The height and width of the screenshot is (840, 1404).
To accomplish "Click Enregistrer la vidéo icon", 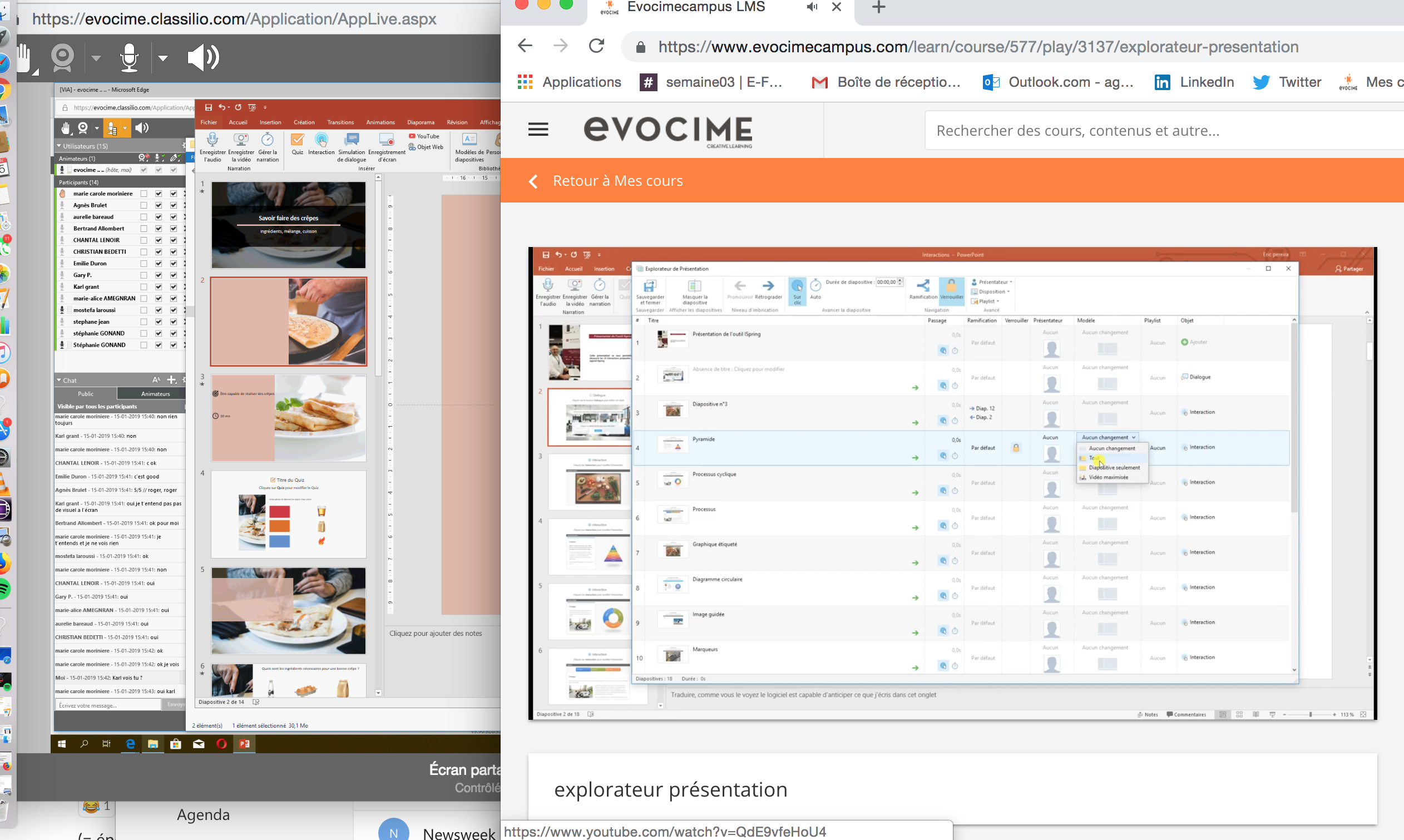I will coord(241,139).
